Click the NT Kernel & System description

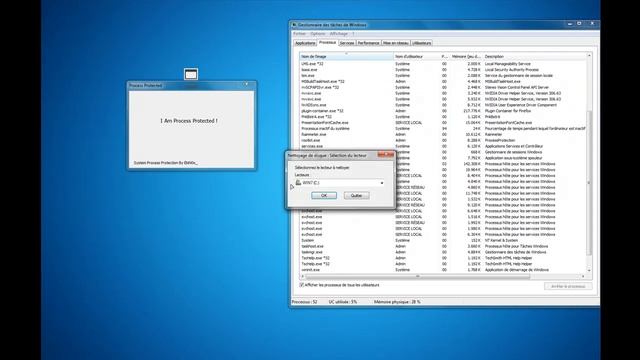pyautogui.click(x=500, y=240)
